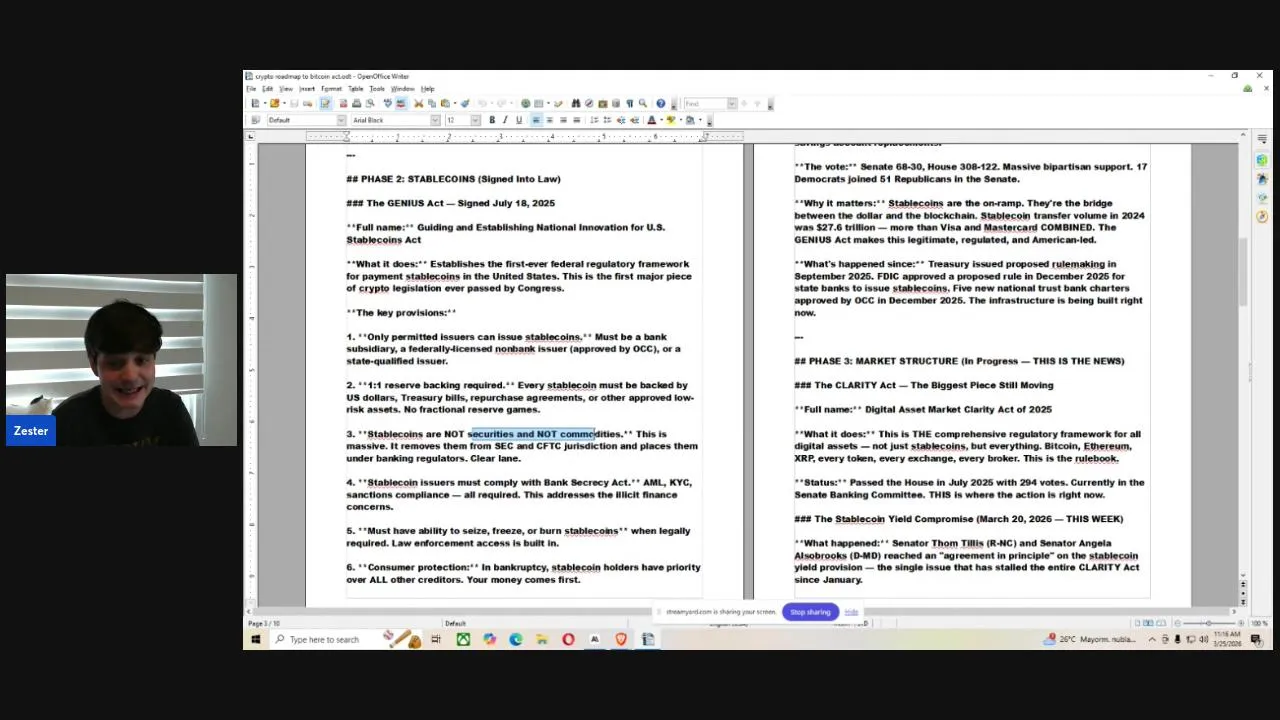Set paragraph alignment to left

tap(536, 120)
